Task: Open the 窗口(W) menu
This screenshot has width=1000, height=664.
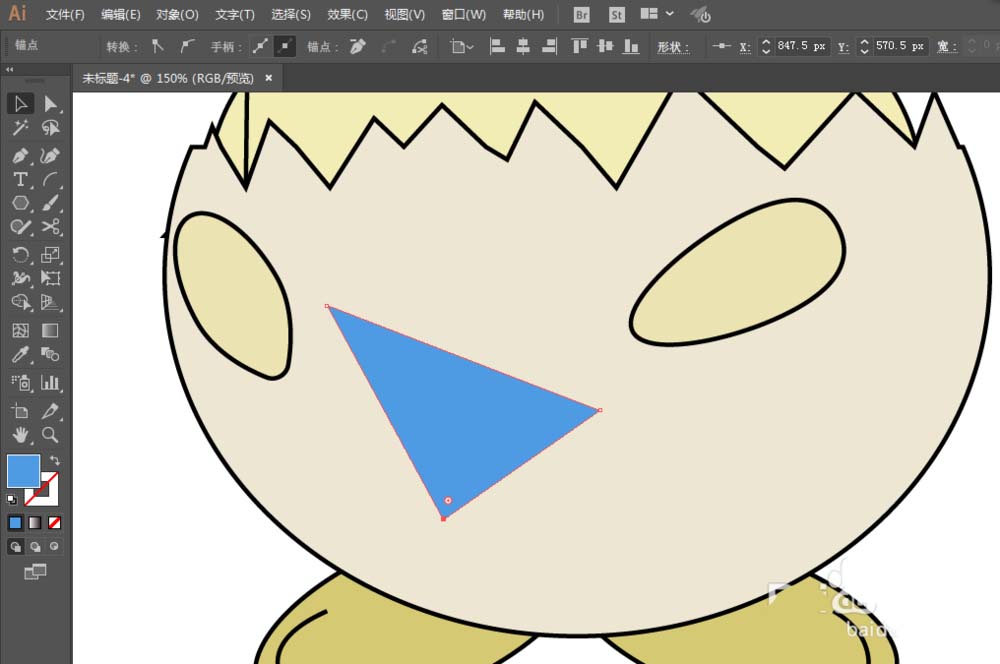Action: [464, 15]
